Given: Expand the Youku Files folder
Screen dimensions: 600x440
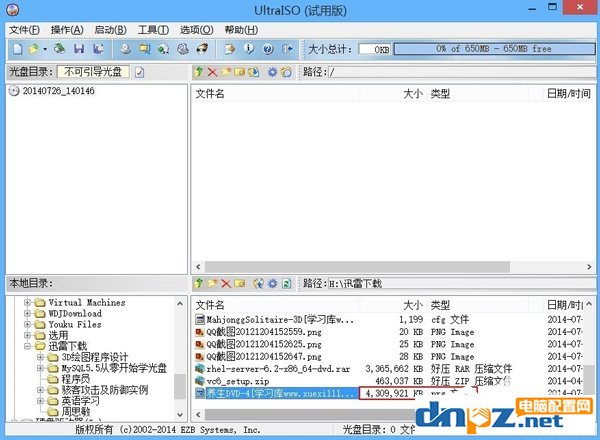Looking at the screenshot, I should tap(27, 324).
